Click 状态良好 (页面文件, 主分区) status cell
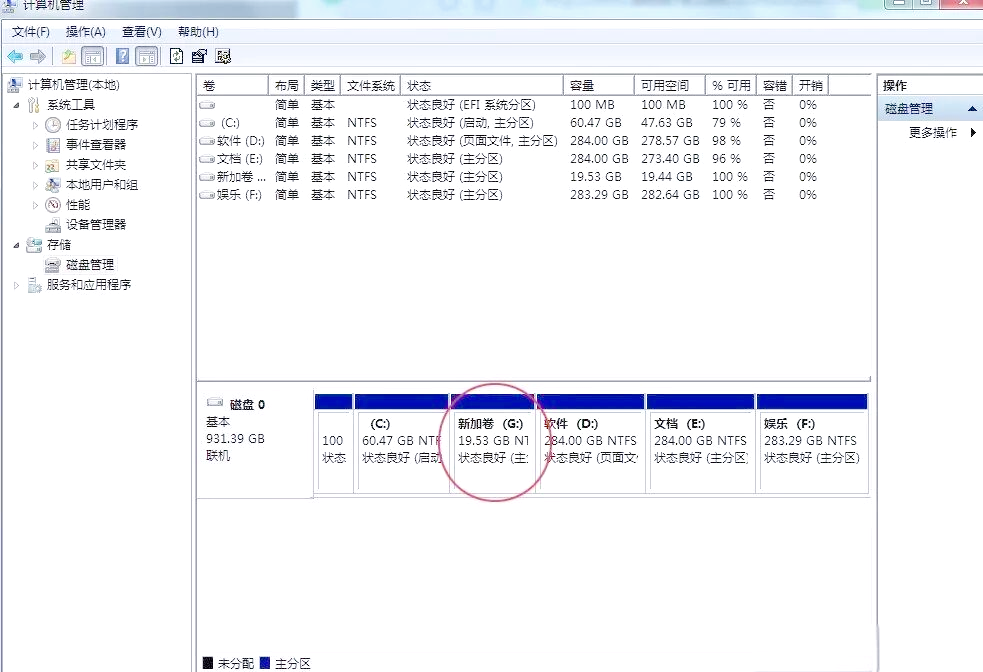983x672 pixels. point(482,141)
